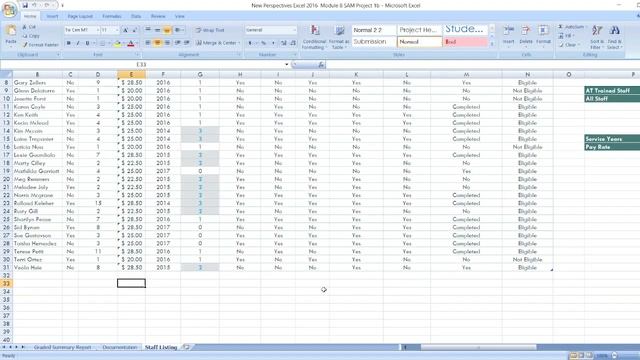Save workbook via Quick Access floppy icon
The image size is (640, 360).
point(25,5)
